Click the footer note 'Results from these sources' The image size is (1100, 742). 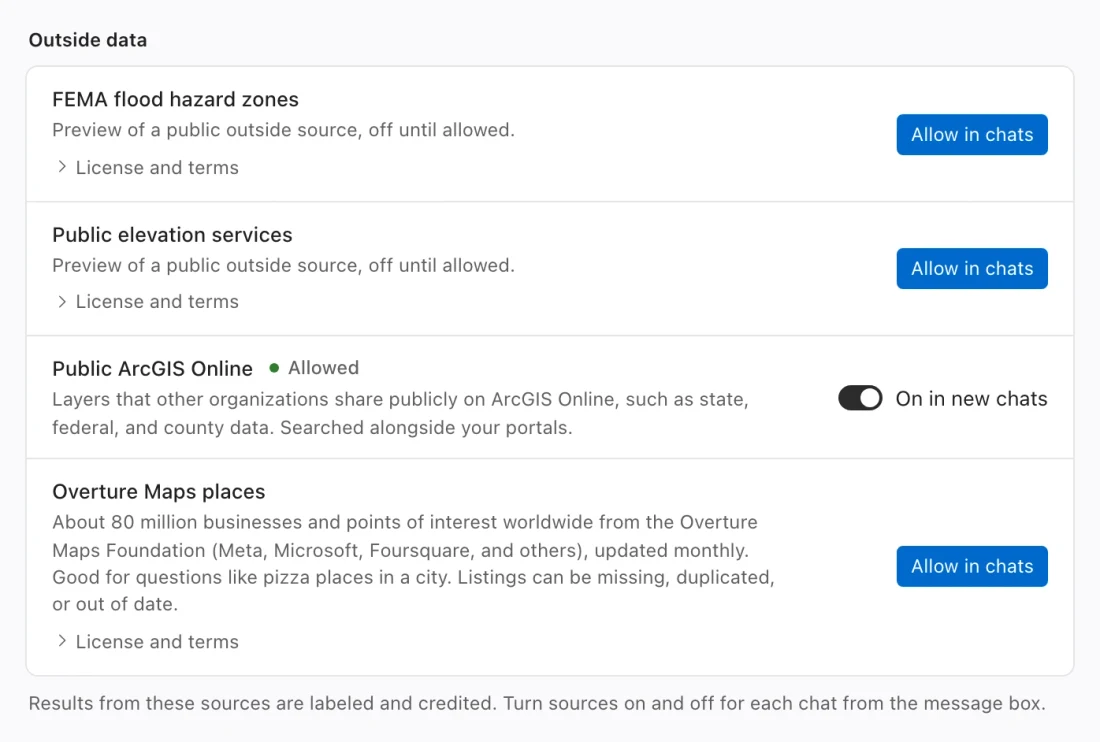pos(537,703)
